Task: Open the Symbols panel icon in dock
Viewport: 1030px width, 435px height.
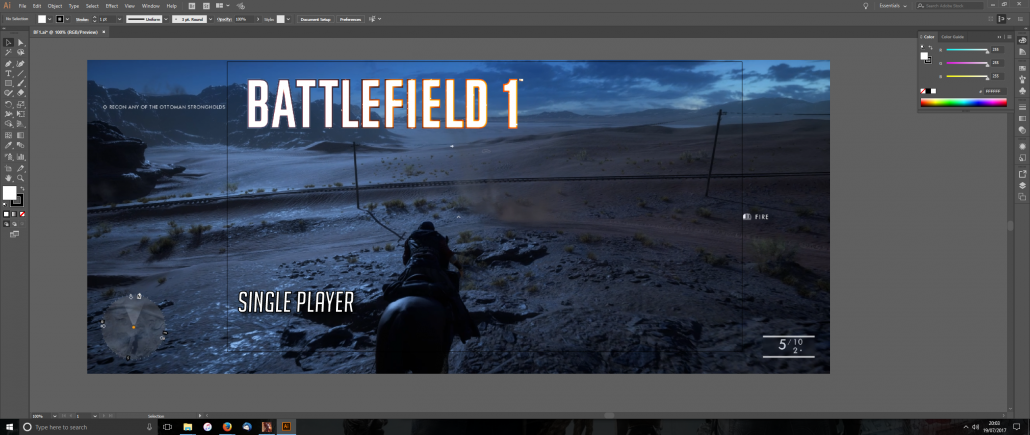Action: click(1021, 90)
